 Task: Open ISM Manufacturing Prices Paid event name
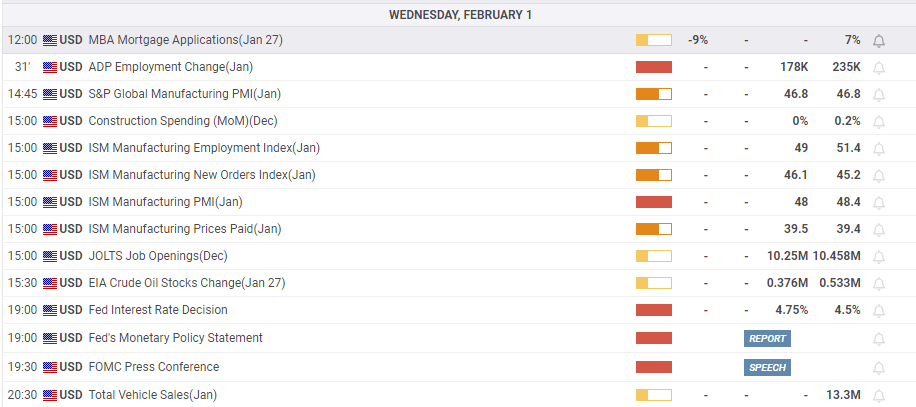(x=185, y=229)
